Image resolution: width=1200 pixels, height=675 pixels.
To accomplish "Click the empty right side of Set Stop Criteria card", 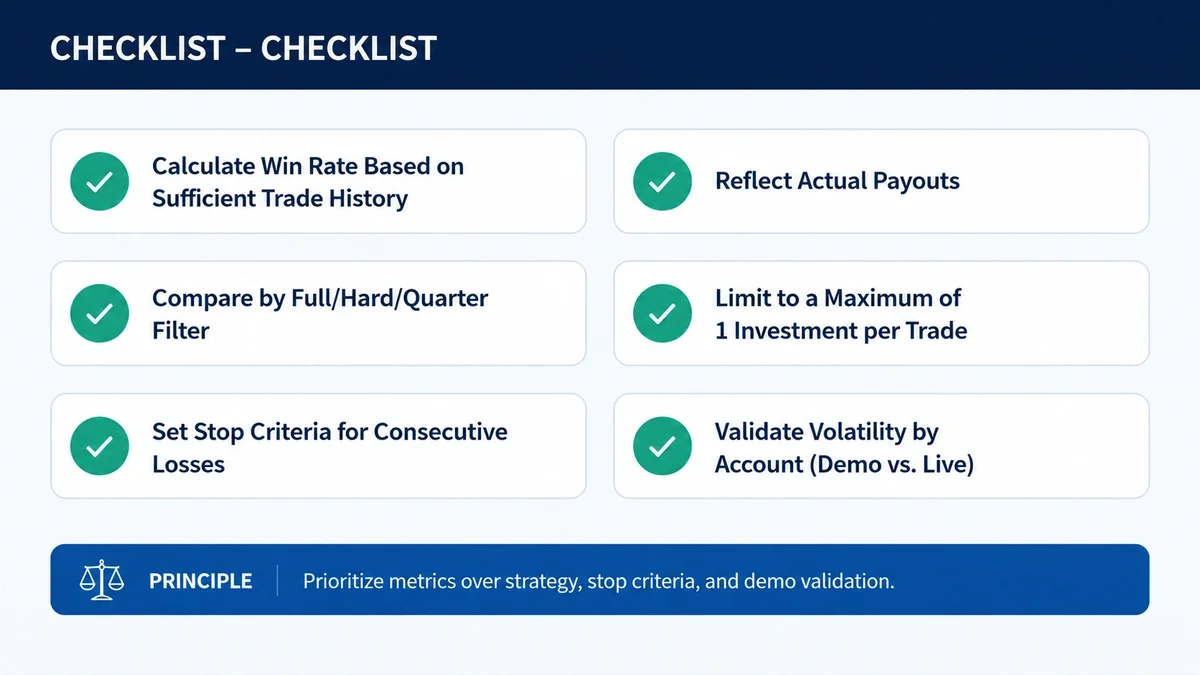I will (548, 446).
